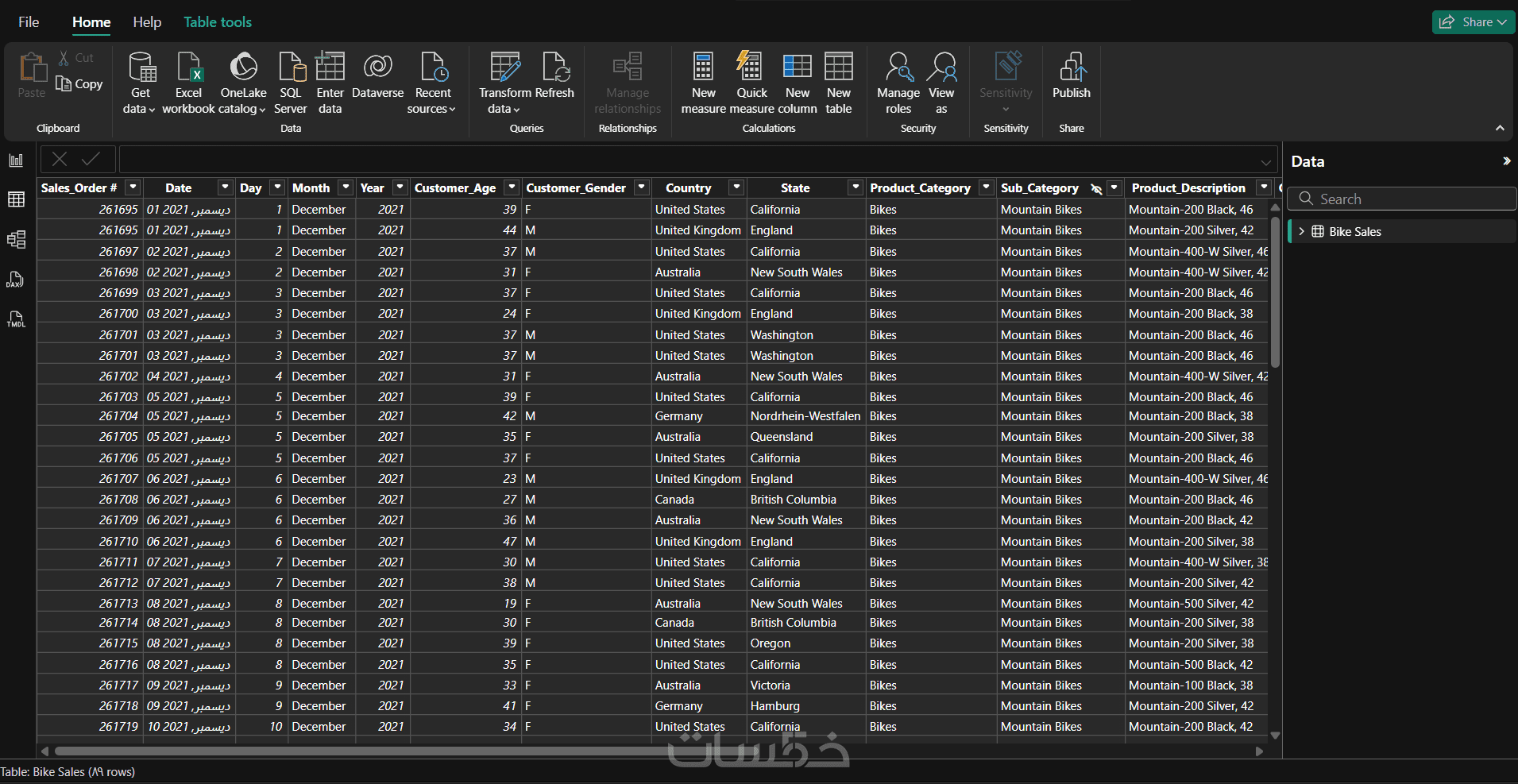Image resolution: width=1518 pixels, height=784 pixels.
Task: Open Customer_Gender column filter dropdown
Action: [x=642, y=187]
